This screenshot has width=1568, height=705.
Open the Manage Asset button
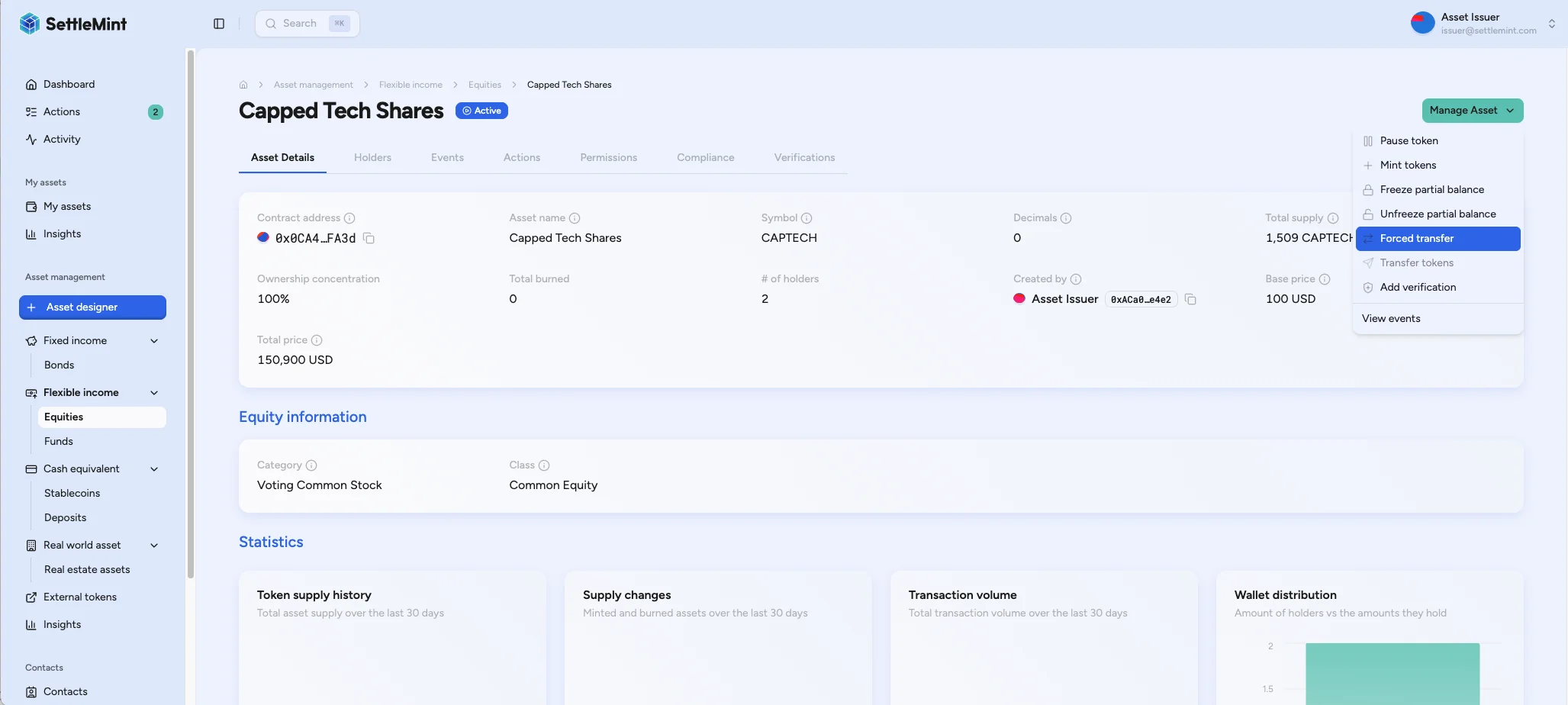pos(1472,111)
